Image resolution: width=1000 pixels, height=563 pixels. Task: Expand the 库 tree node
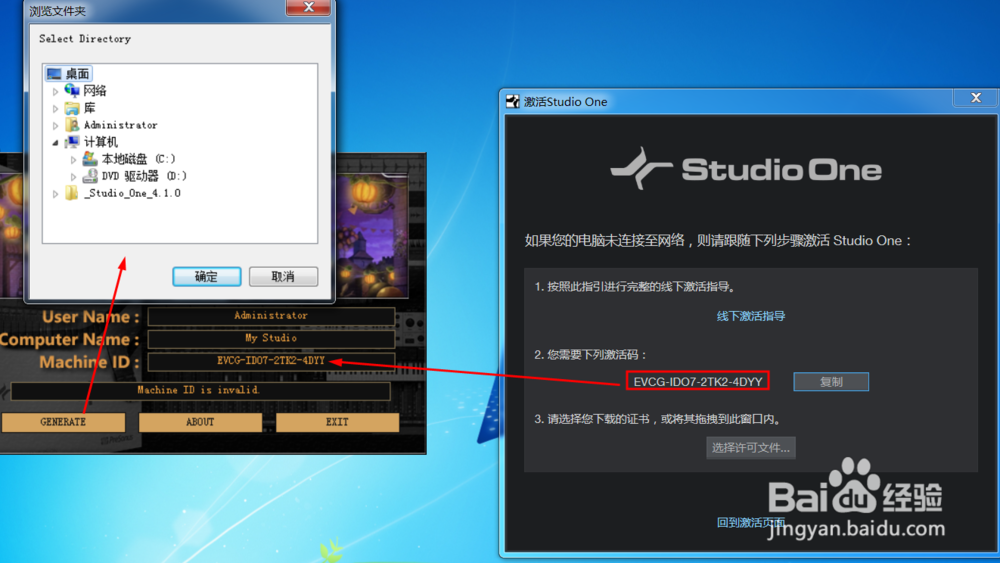[x=55, y=109]
